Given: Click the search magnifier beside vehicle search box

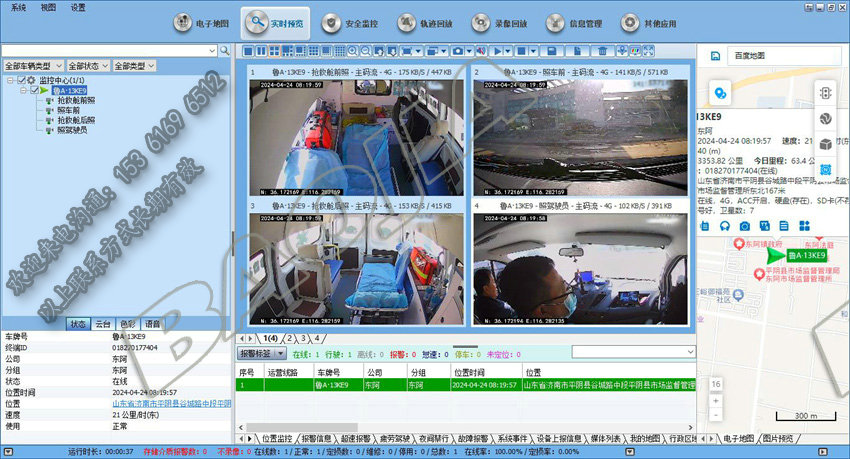Looking at the screenshot, I should click(226, 50).
